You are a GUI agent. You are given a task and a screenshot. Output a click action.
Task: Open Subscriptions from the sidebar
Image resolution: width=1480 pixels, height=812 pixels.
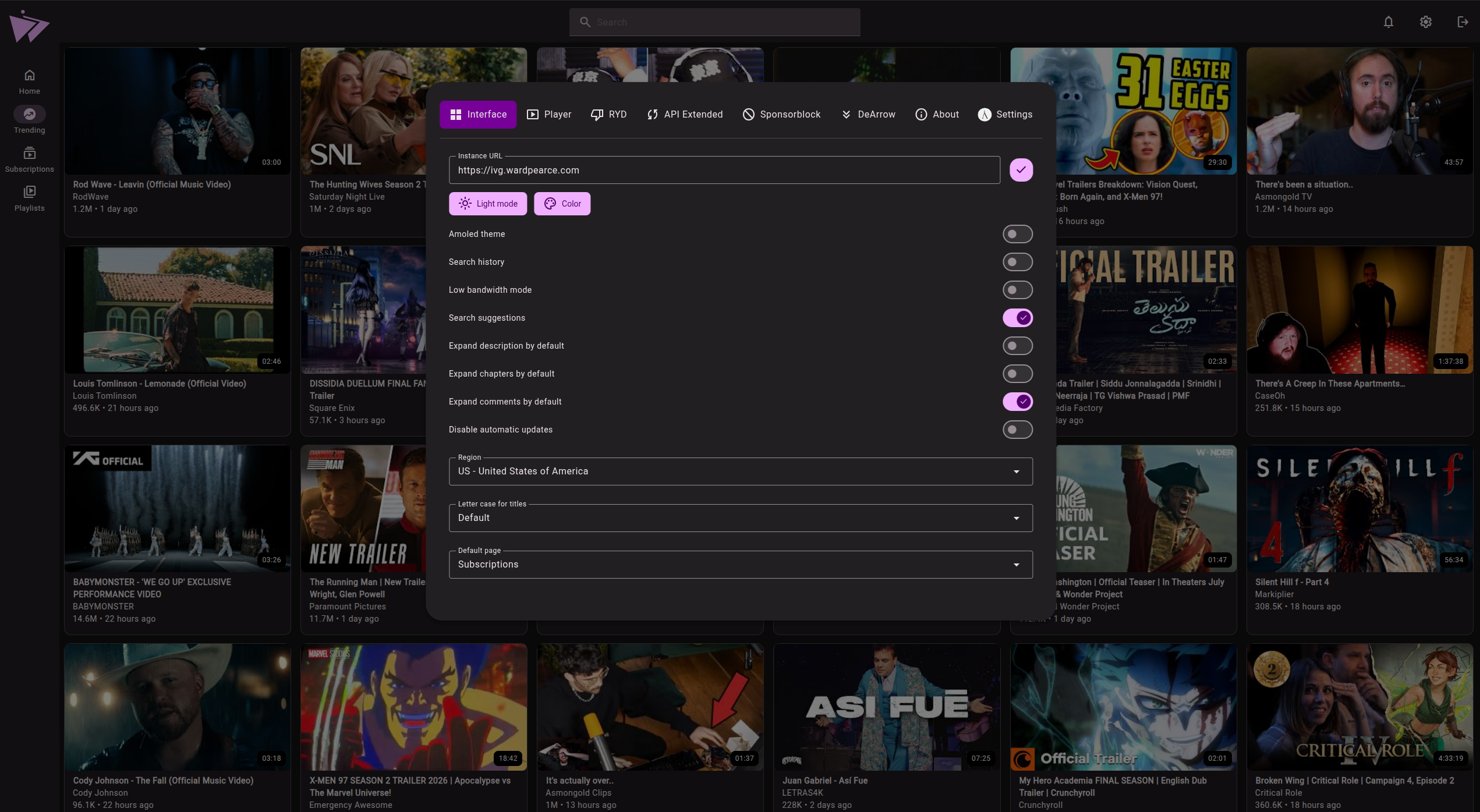tap(29, 158)
